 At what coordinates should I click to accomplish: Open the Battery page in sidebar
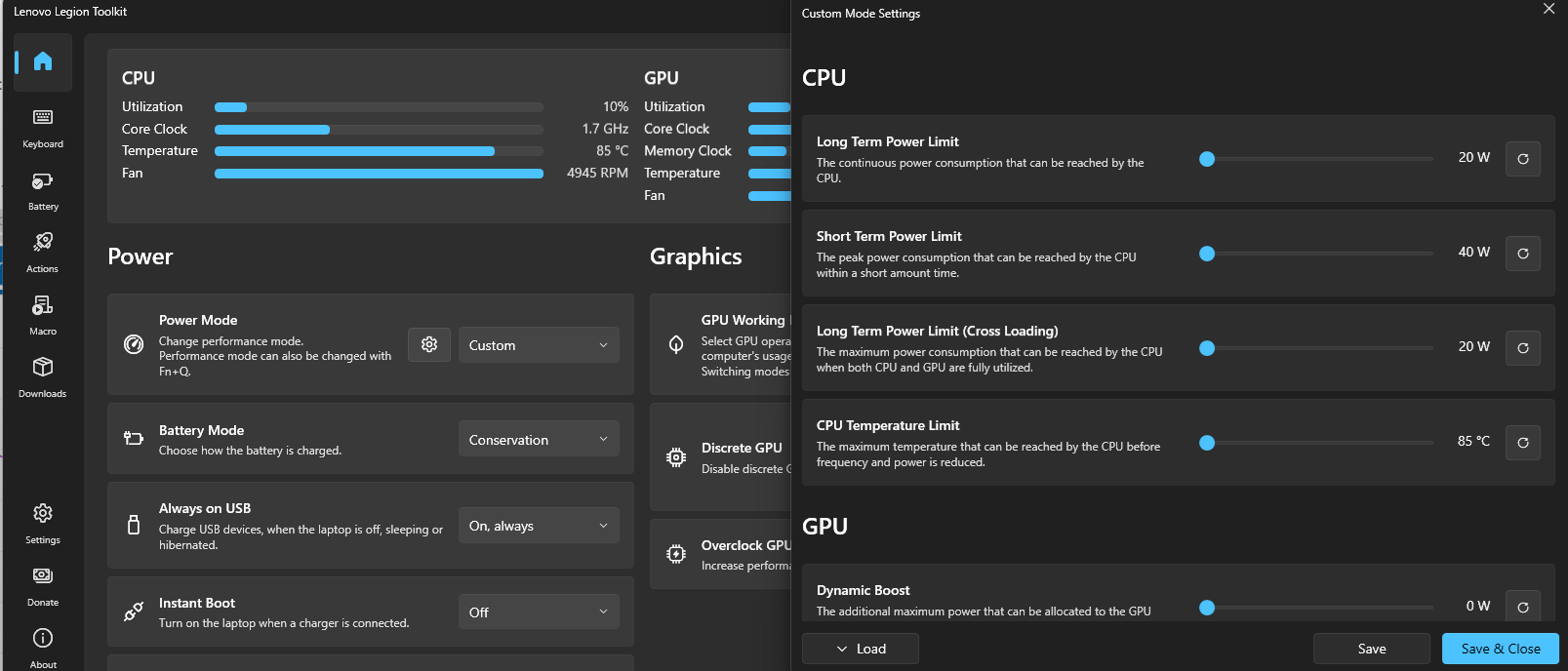coord(43,189)
